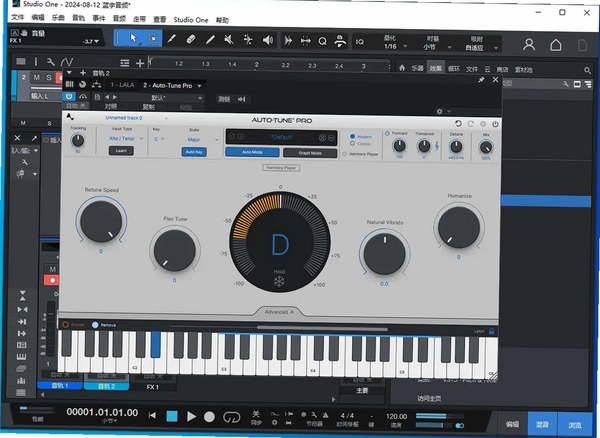The height and width of the screenshot is (438, 600).
Task: Select the Split knife tool
Action: pyautogui.click(x=172, y=39)
